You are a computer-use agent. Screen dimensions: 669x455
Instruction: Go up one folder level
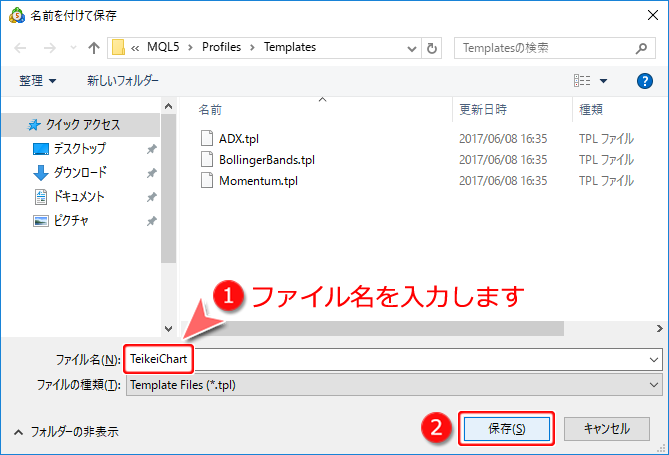94,48
